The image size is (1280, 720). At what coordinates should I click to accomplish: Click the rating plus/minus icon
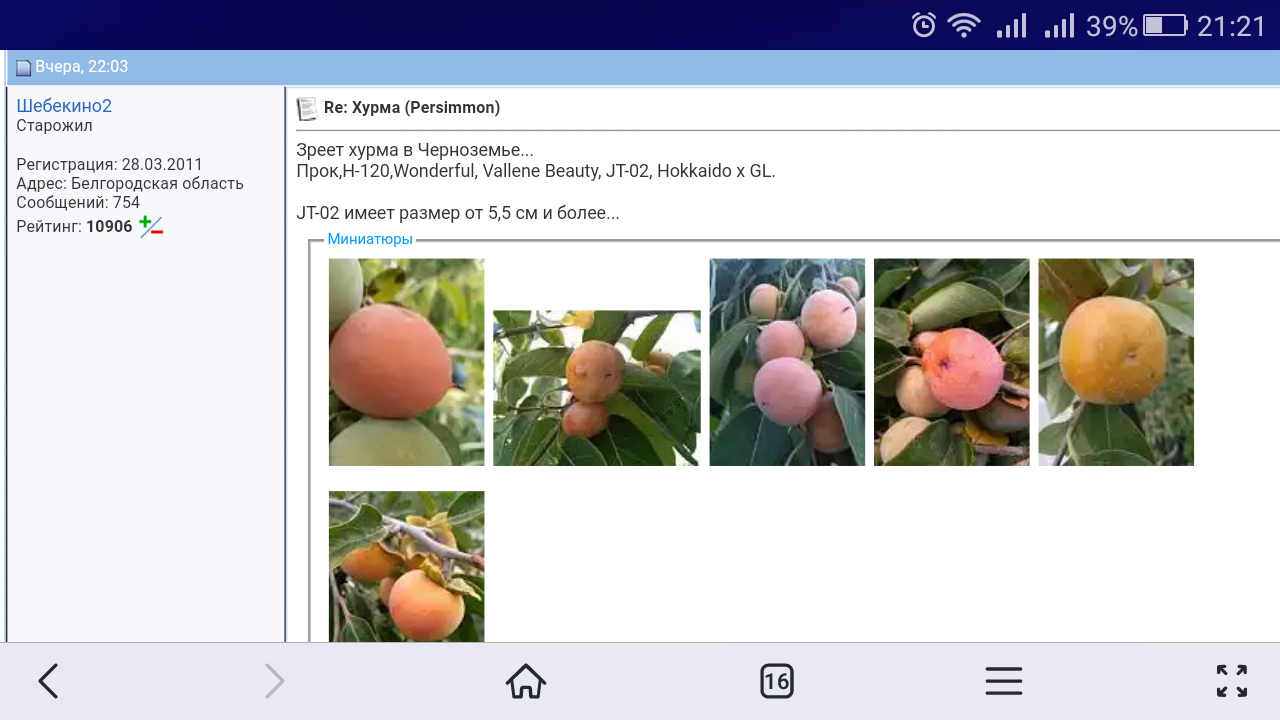coord(151,226)
